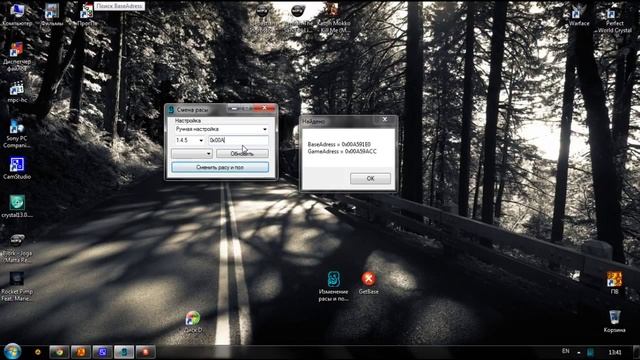Click the Сменить расу и пол button

220,167
